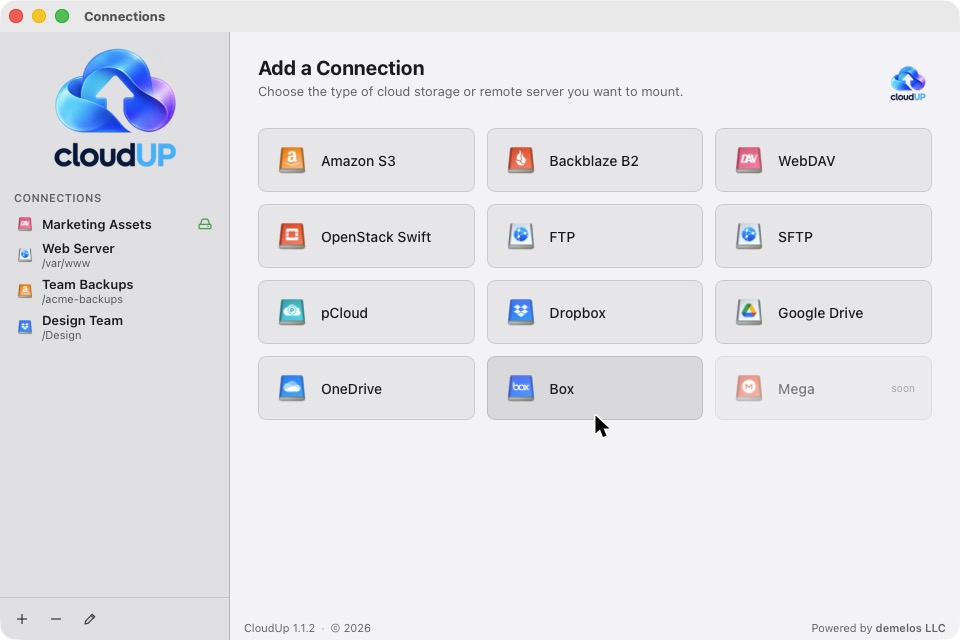Click the green mounted-drive icon by Marketing Assets
Viewport: 960px width, 640px height.
pyautogui.click(x=205, y=224)
